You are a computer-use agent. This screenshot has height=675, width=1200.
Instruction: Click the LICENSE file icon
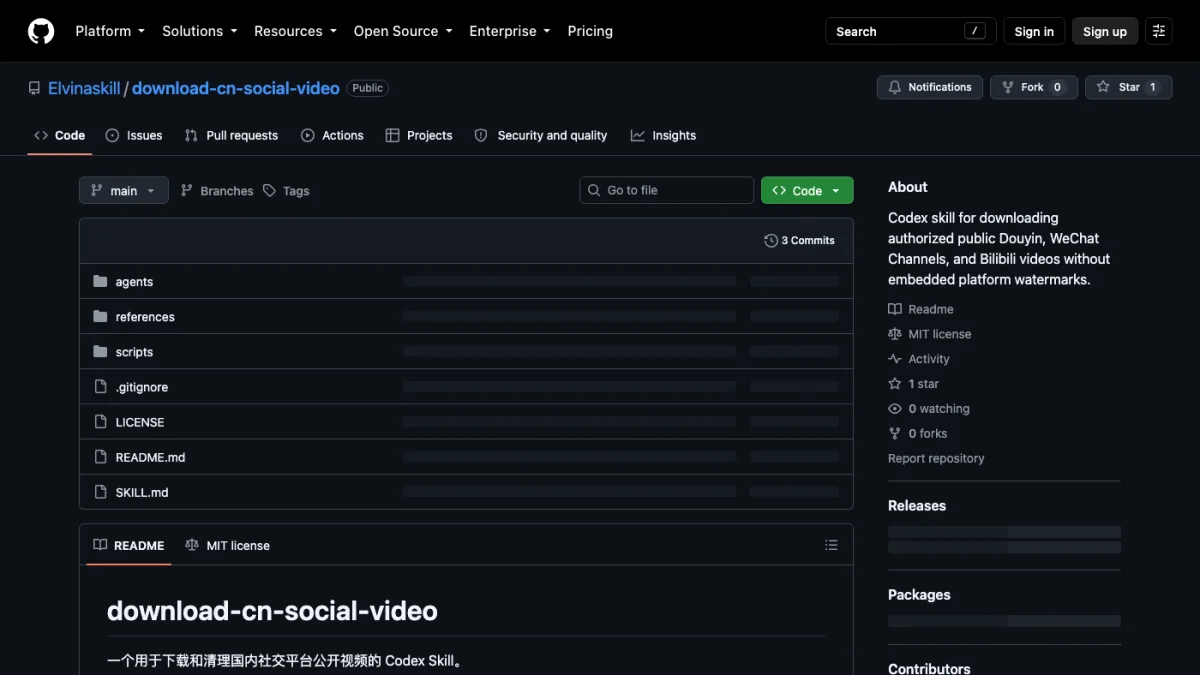click(100, 421)
